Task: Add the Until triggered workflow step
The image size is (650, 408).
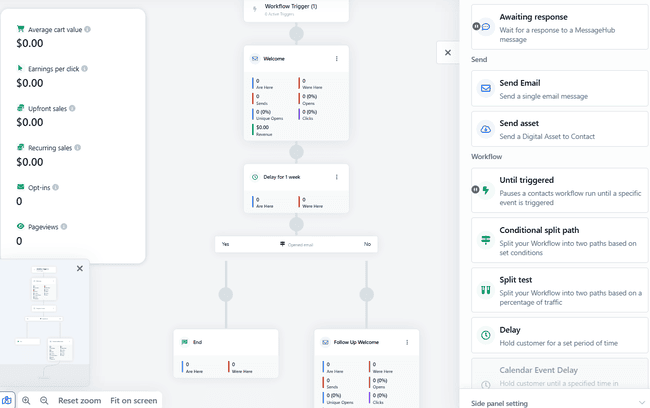Action: point(559,189)
